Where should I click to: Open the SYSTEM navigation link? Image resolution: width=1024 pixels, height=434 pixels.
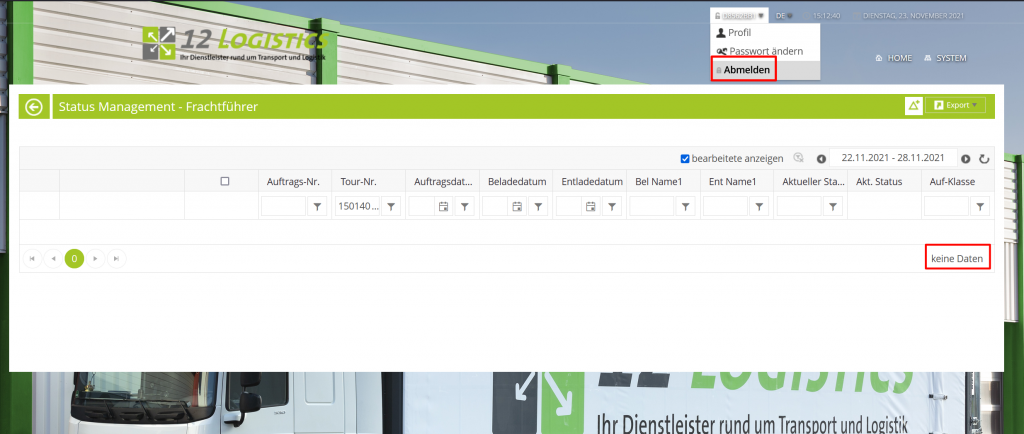945,58
